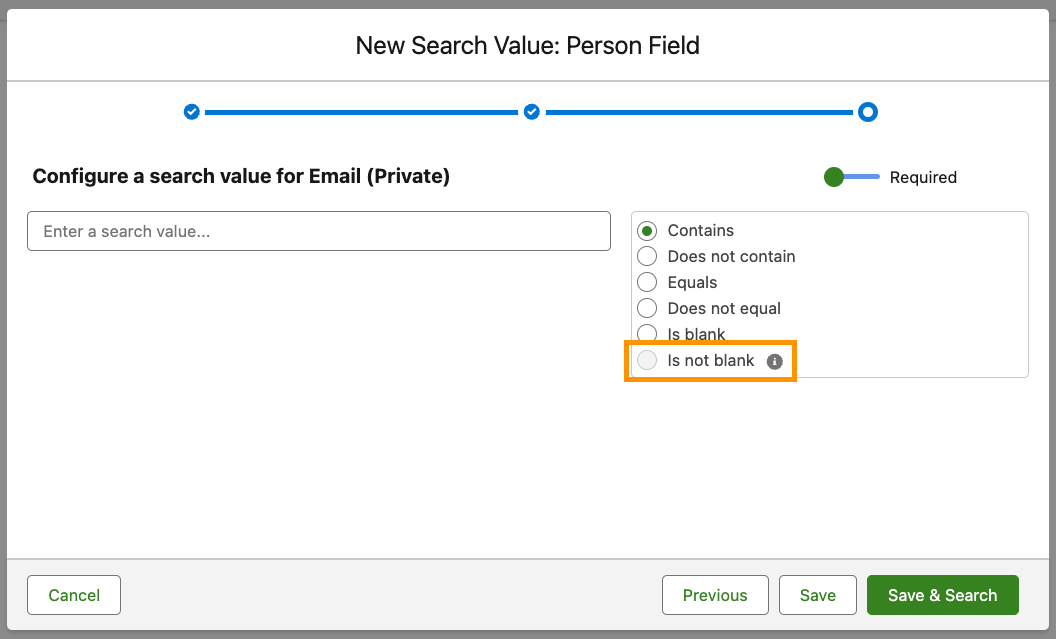Click the second completed step checkmark
The image size is (1056, 639).
click(x=532, y=112)
